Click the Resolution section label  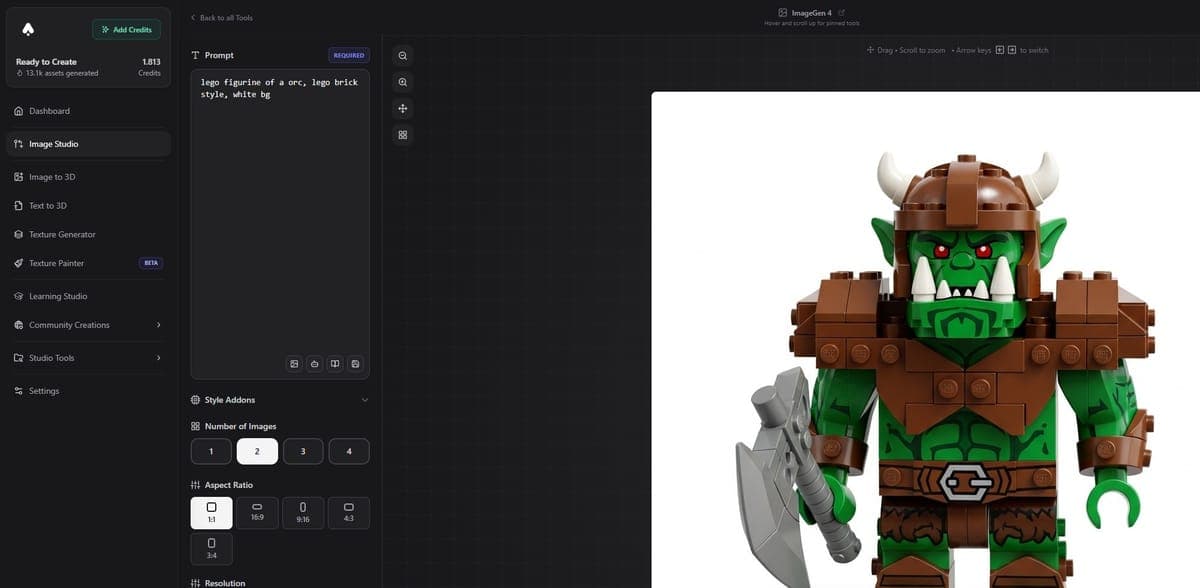click(224, 582)
